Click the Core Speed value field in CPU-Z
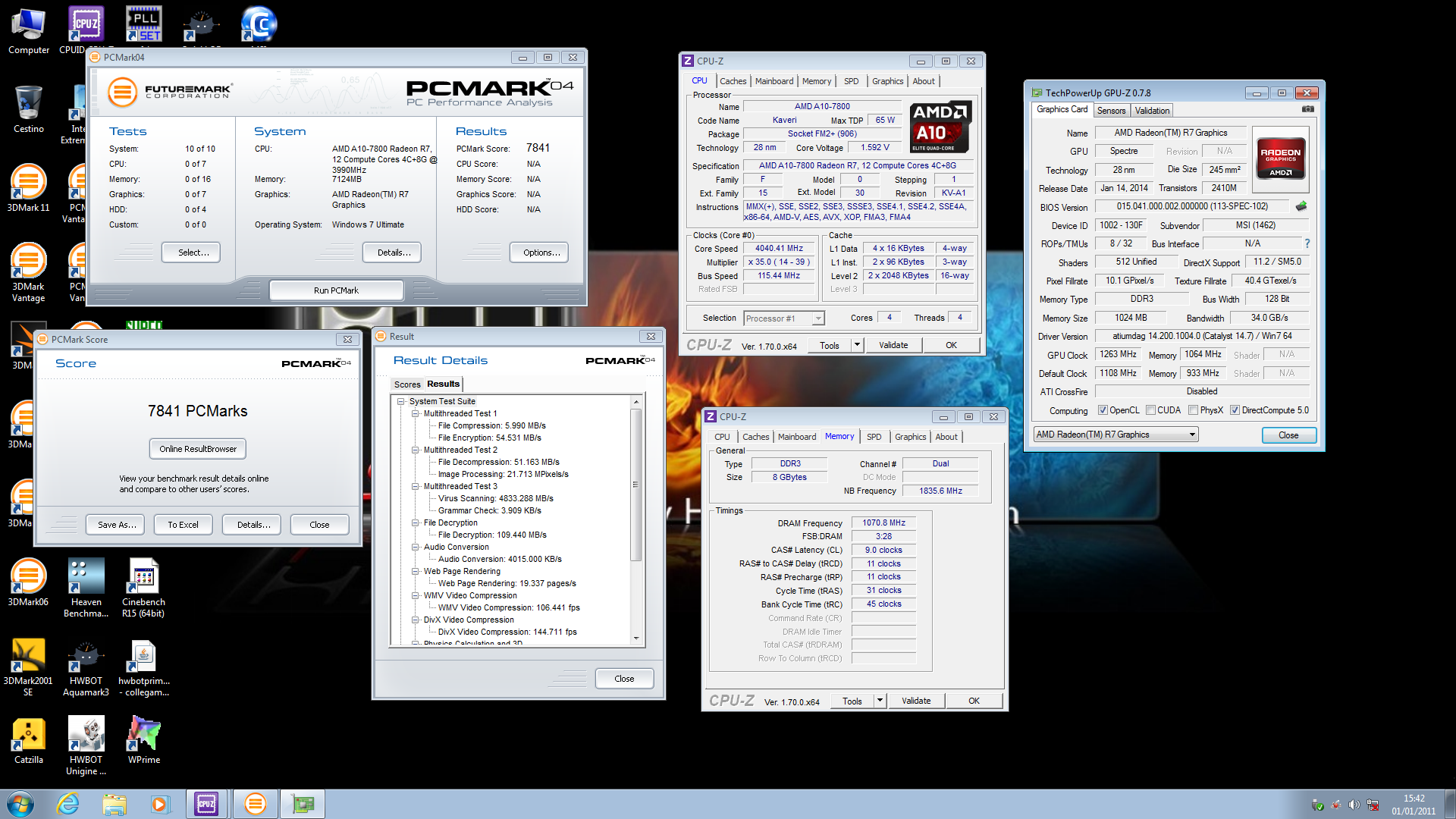 point(779,248)
